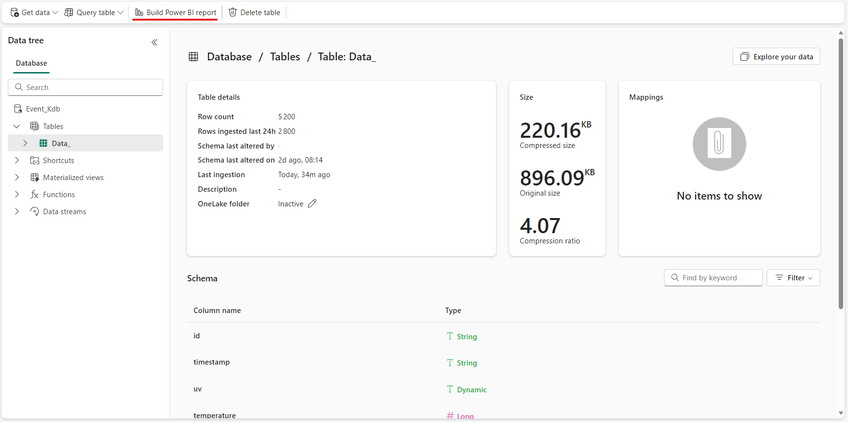Open the Get data dropdown

click(34, 12)
